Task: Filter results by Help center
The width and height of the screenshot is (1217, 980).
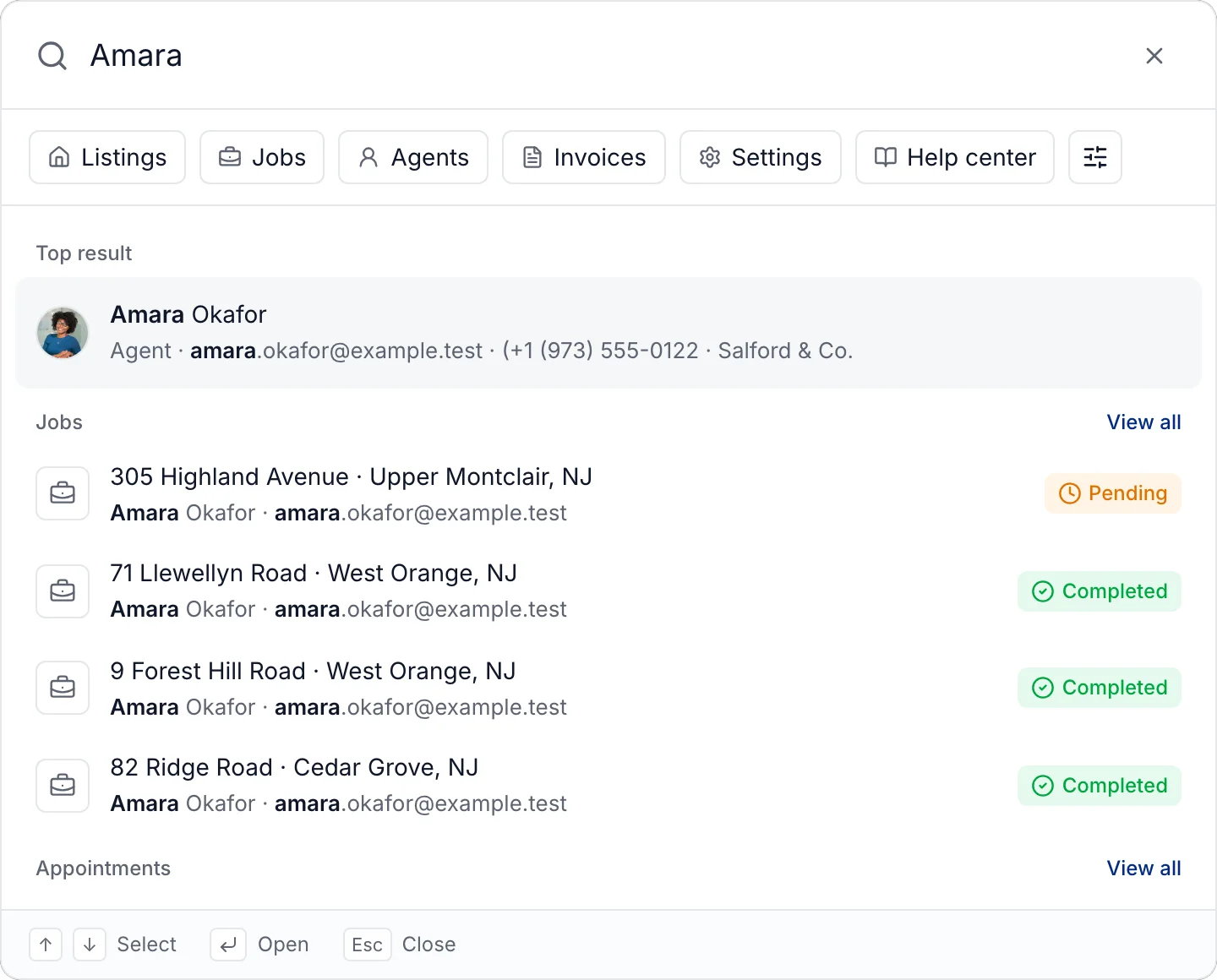Action: (955, 157)
